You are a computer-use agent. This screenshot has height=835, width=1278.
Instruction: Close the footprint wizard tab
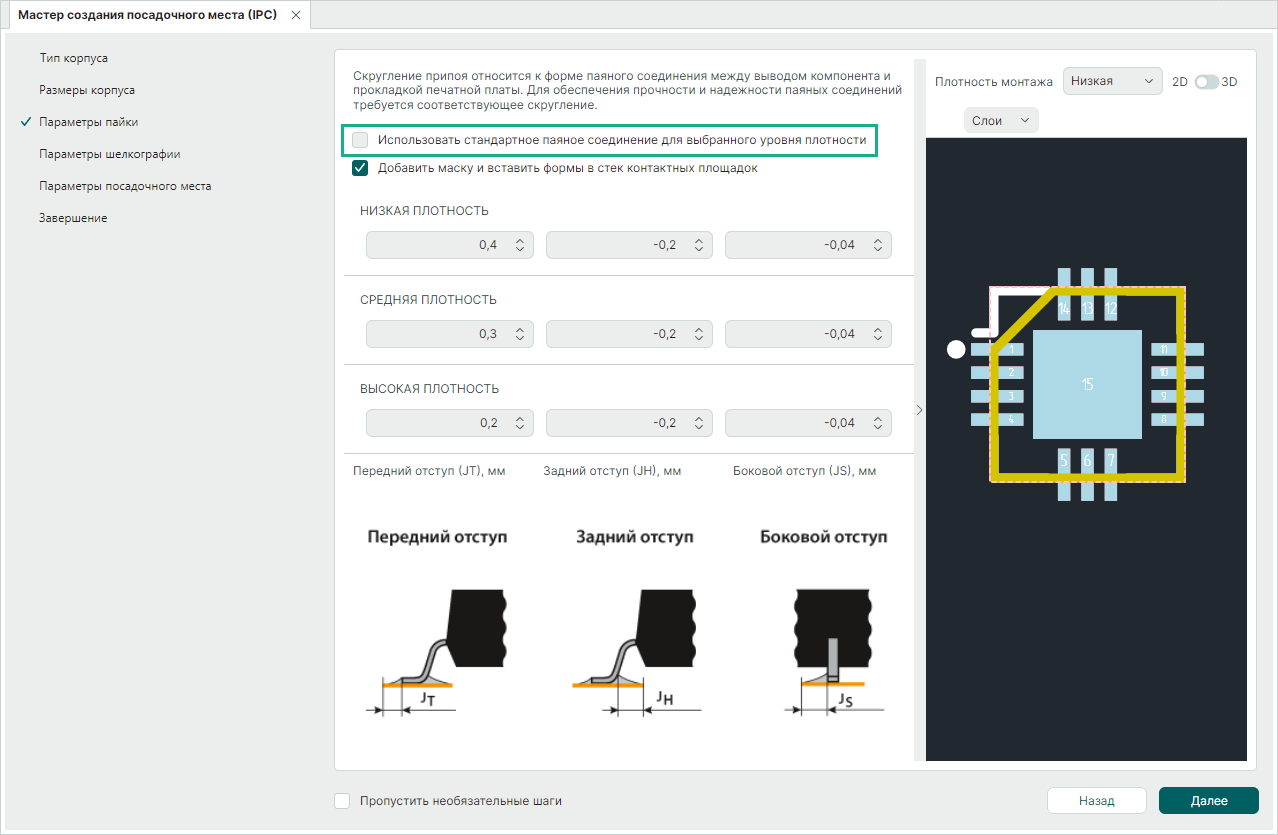295,15
